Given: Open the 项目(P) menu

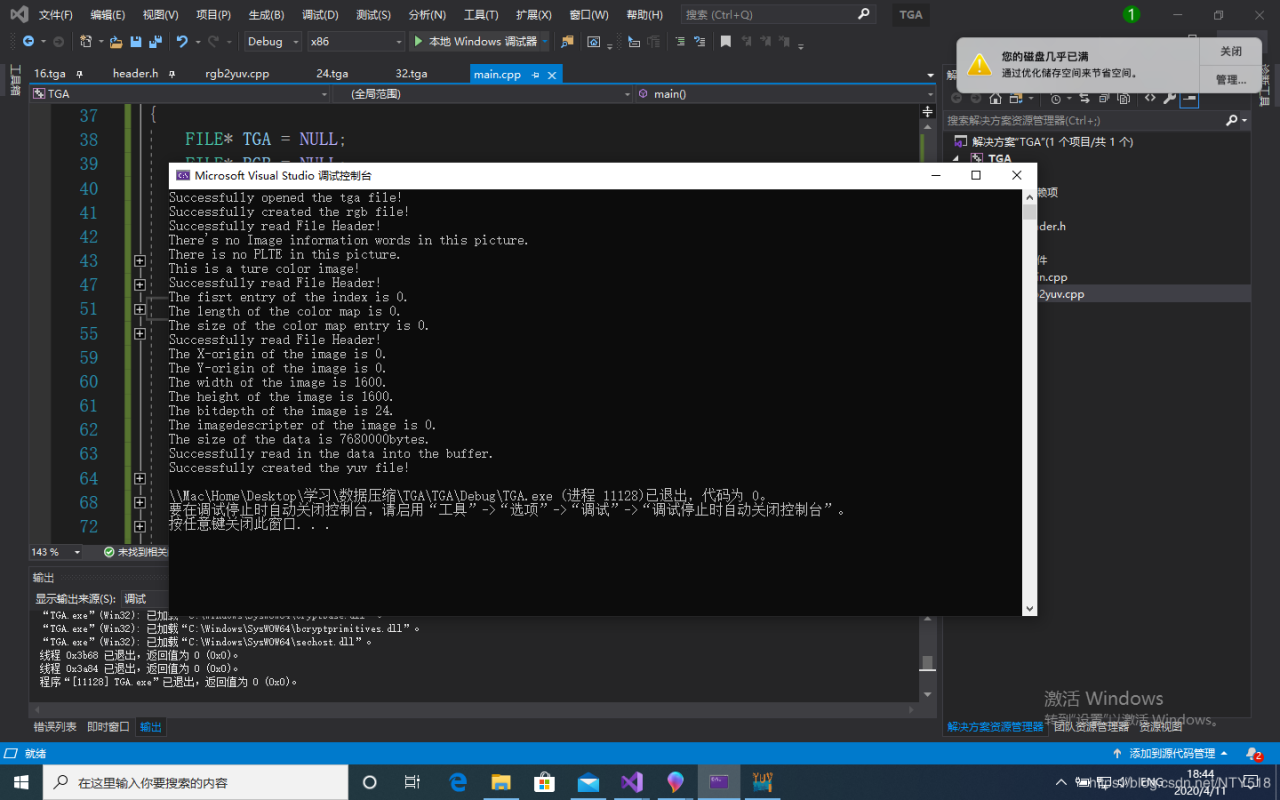Looking at the screenshot, I should pos(213,15).
